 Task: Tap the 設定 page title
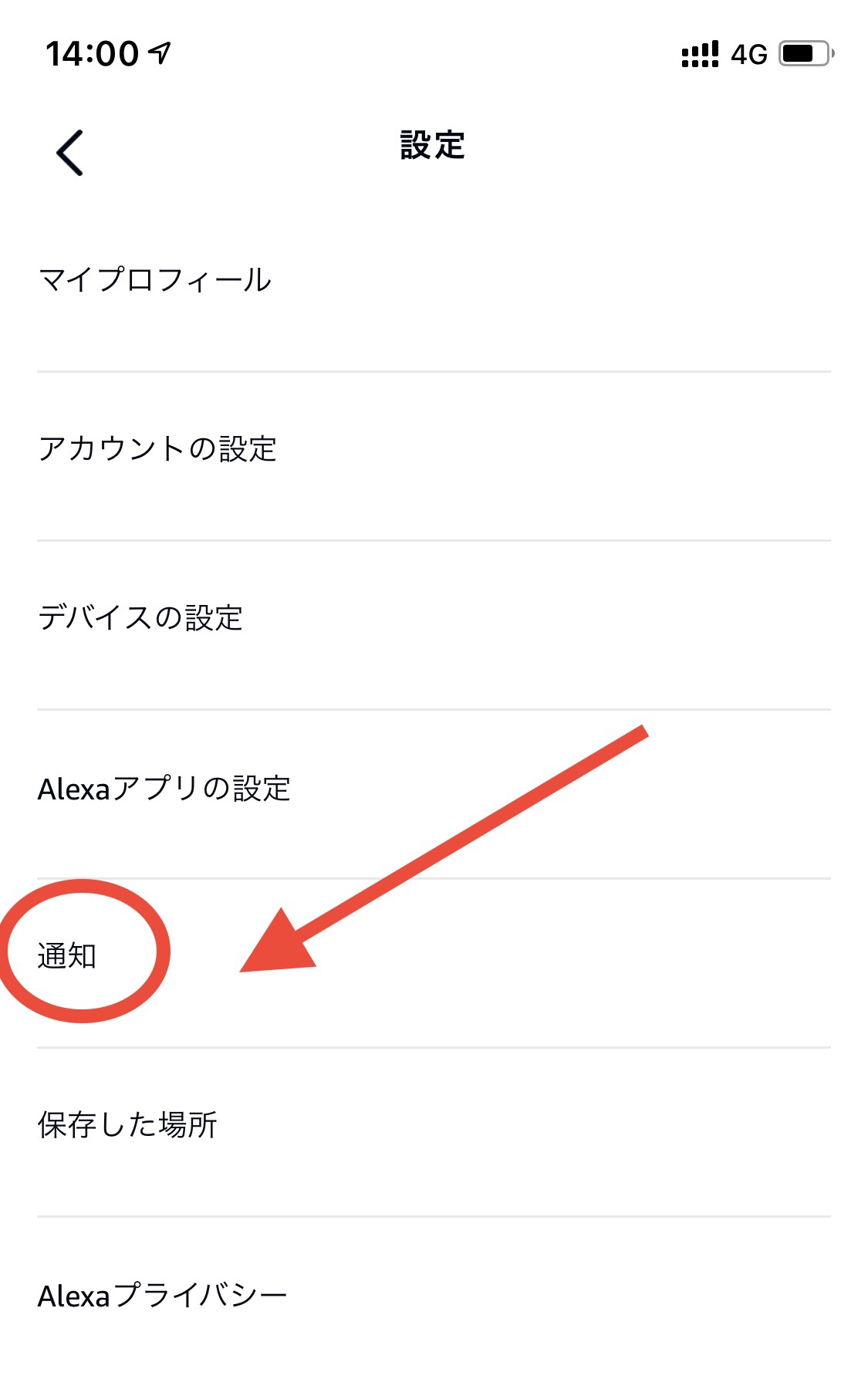[433, 145]
